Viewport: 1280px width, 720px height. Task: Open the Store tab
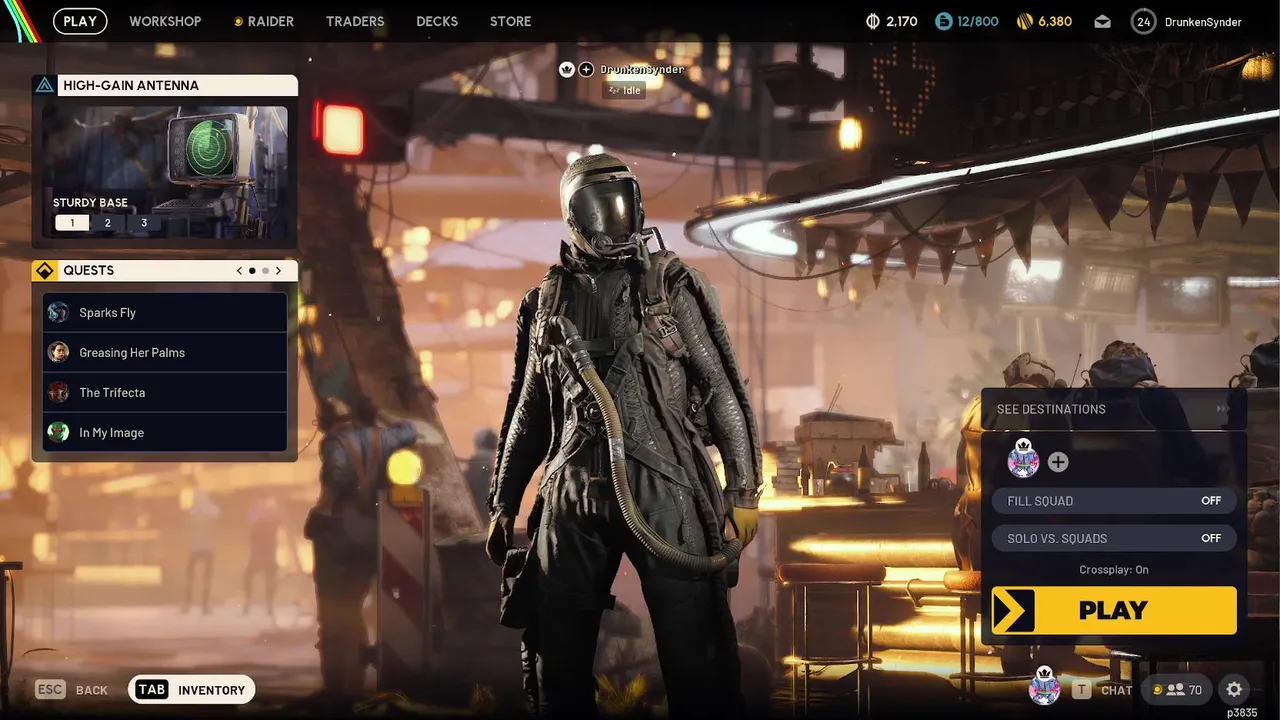511,21
